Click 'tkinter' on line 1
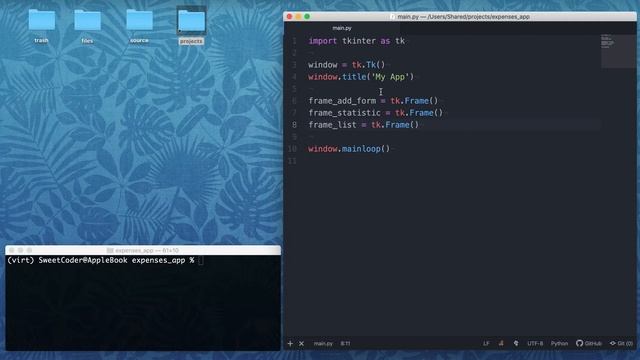 click(x=359, y=41)
